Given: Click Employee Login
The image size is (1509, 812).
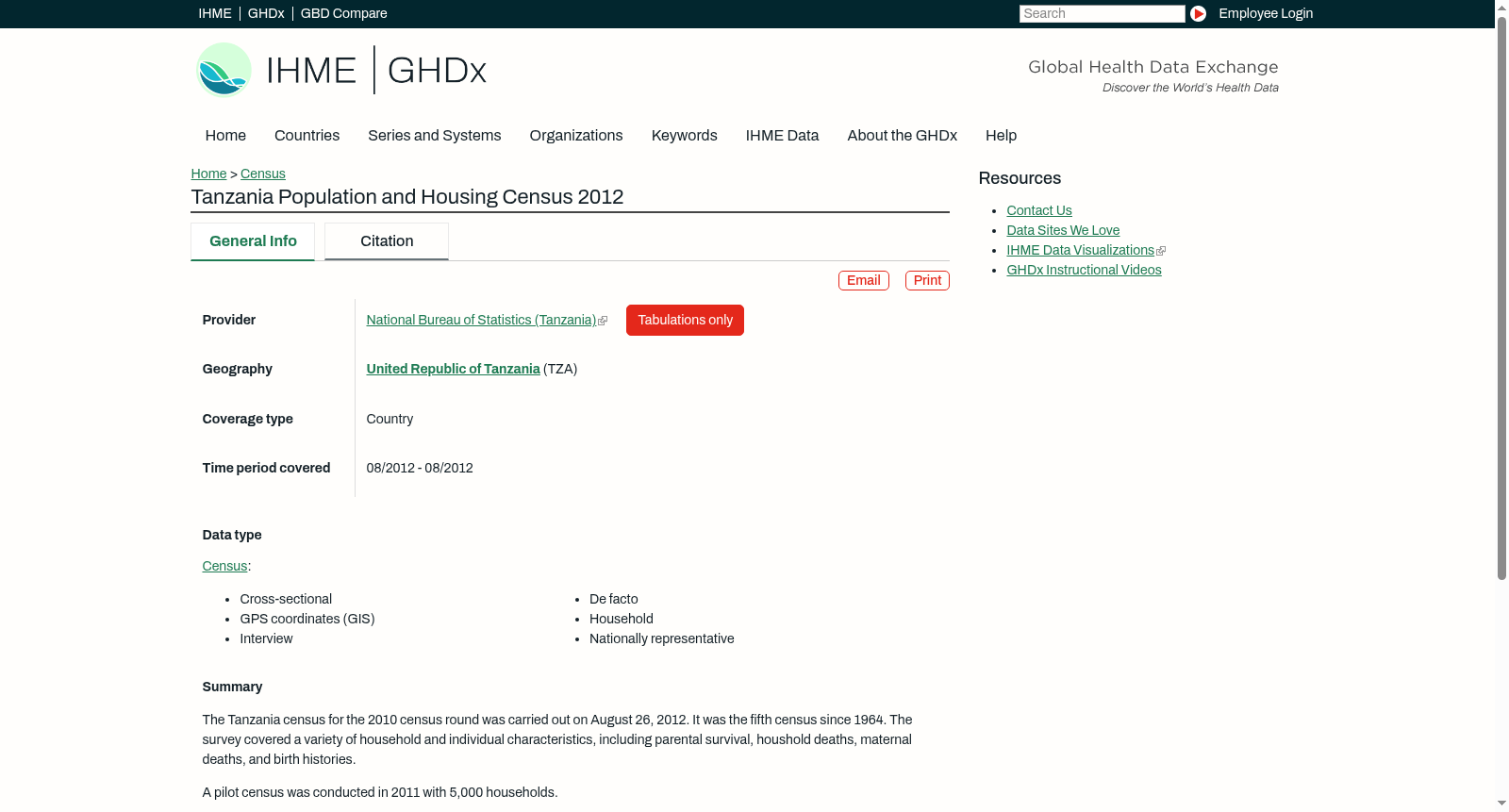Looking at the screenshot, I should (x=1266, y=13).
